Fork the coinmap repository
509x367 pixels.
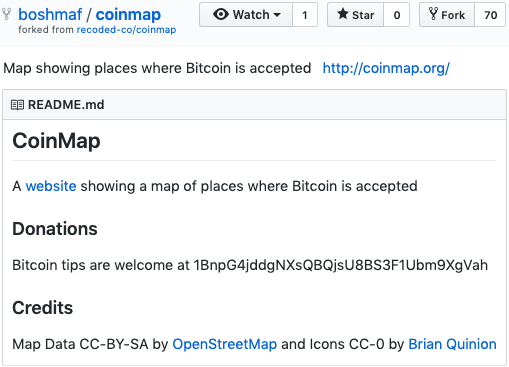coord(447,15)
